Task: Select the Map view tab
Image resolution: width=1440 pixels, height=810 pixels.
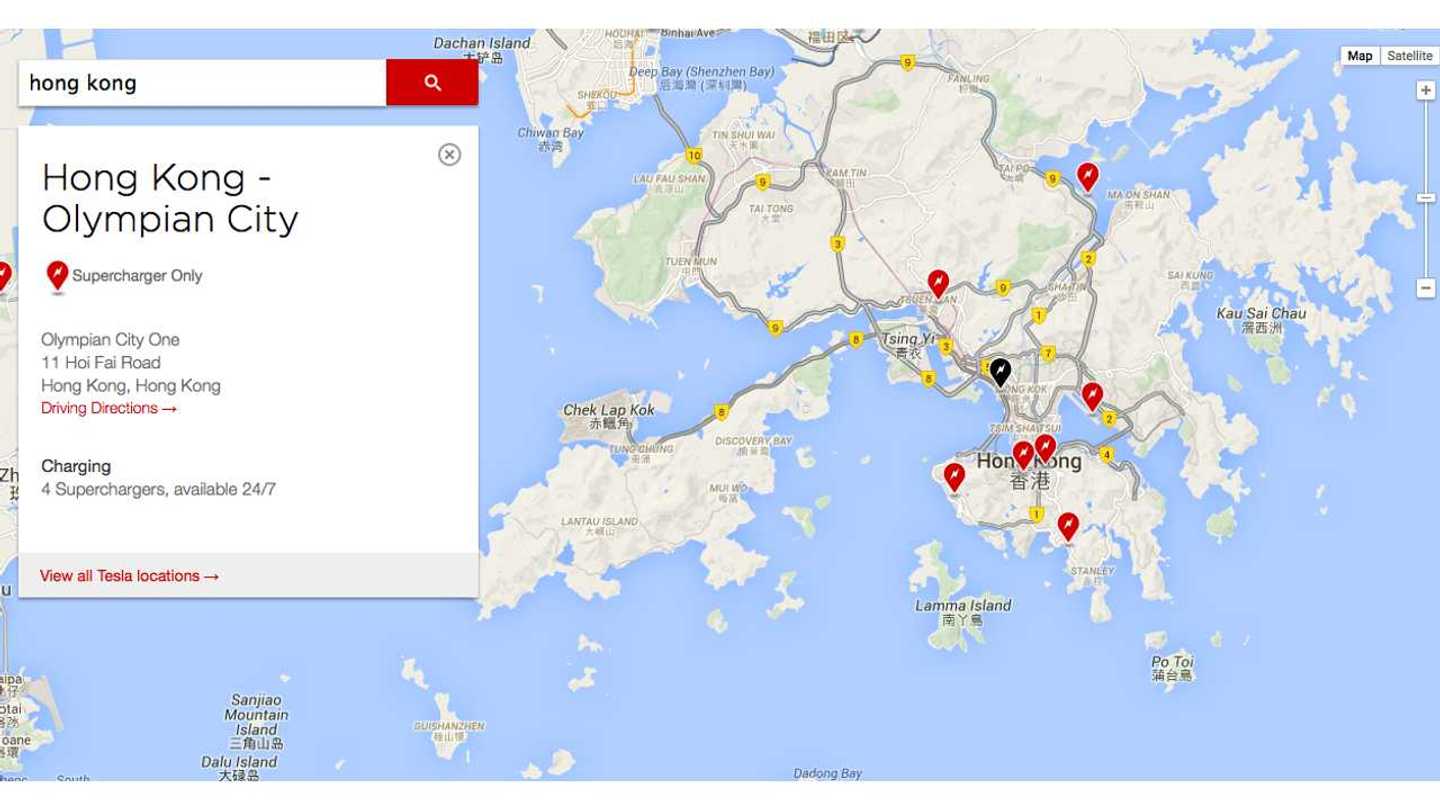Action: [1359, 56]
